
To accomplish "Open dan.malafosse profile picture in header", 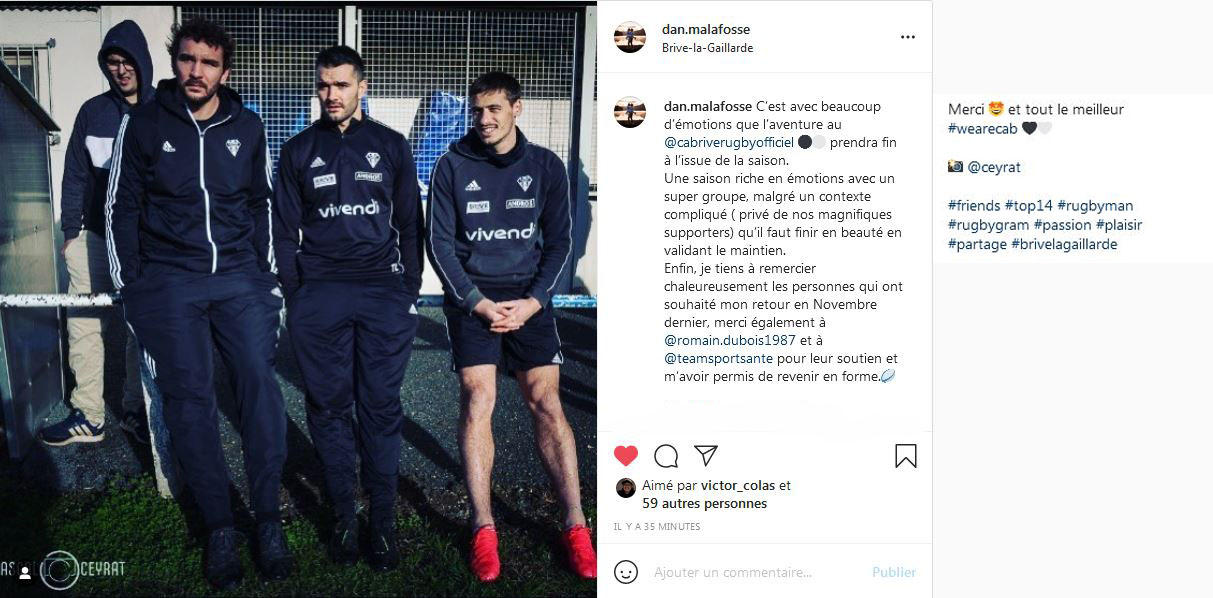I will coord(630,37).
